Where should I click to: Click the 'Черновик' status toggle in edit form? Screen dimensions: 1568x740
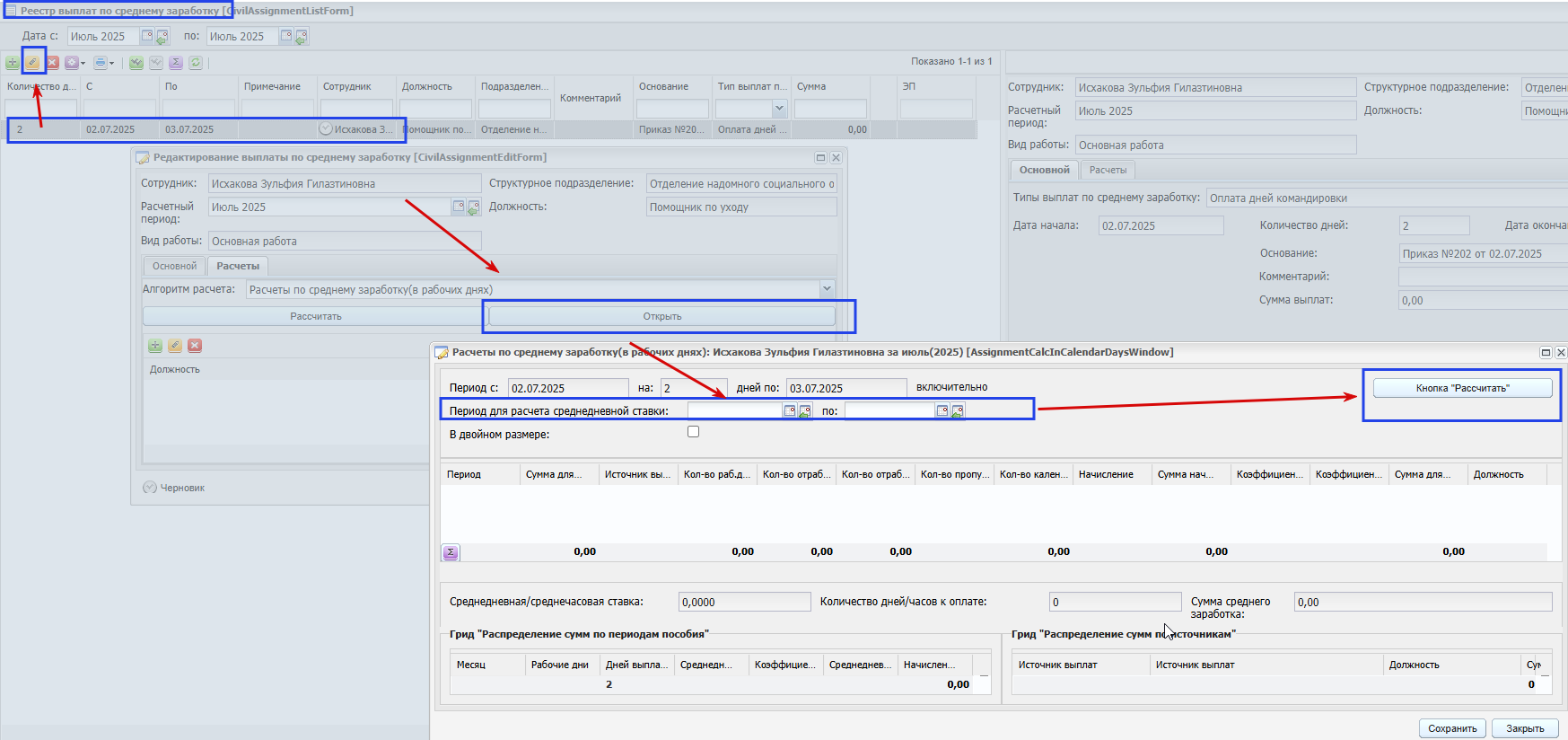[150, 488]
